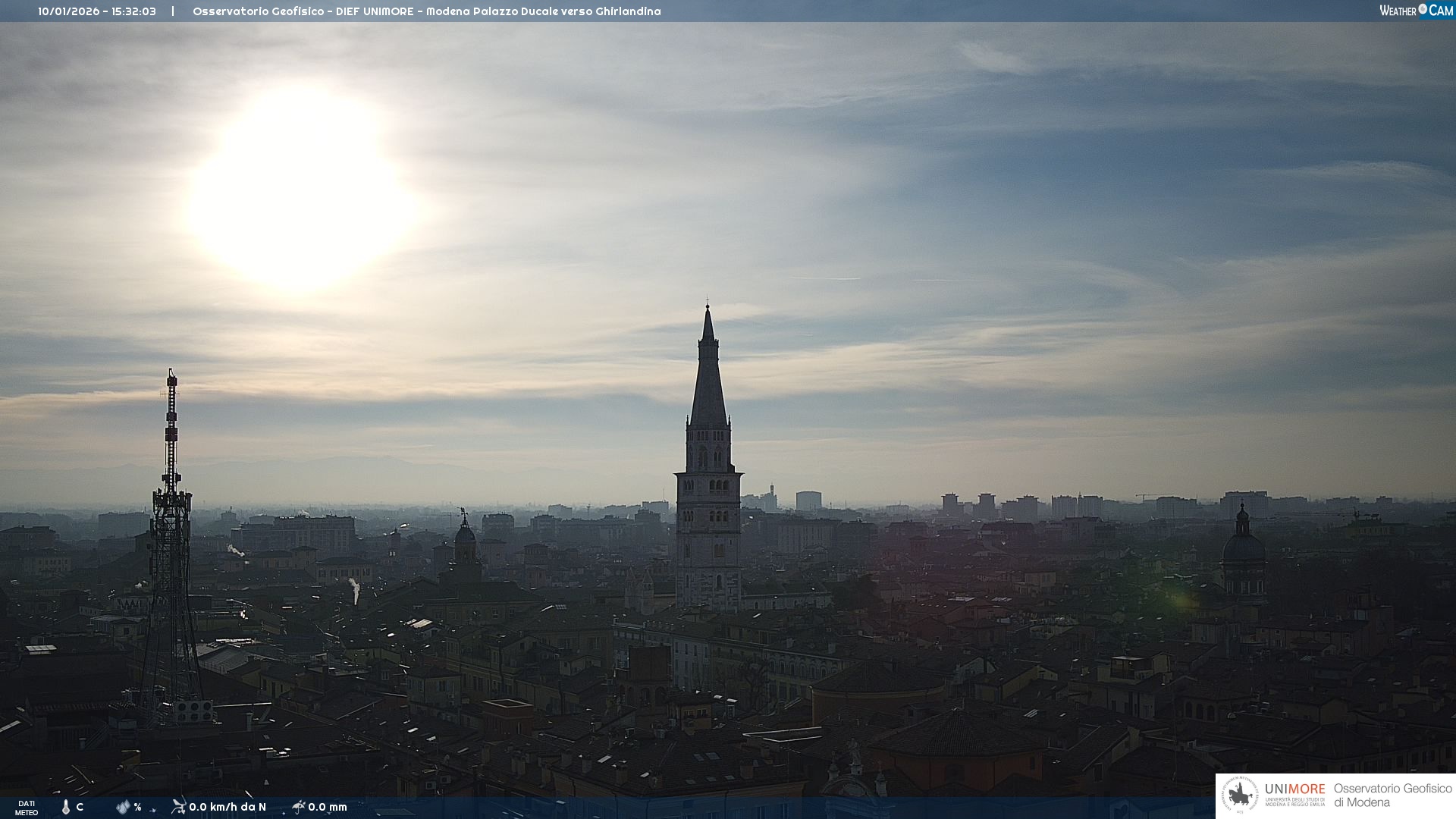Viewport: 1456px width, 819px height.
Task: Click the humidity water drops icon
Action: pos(123,807)
